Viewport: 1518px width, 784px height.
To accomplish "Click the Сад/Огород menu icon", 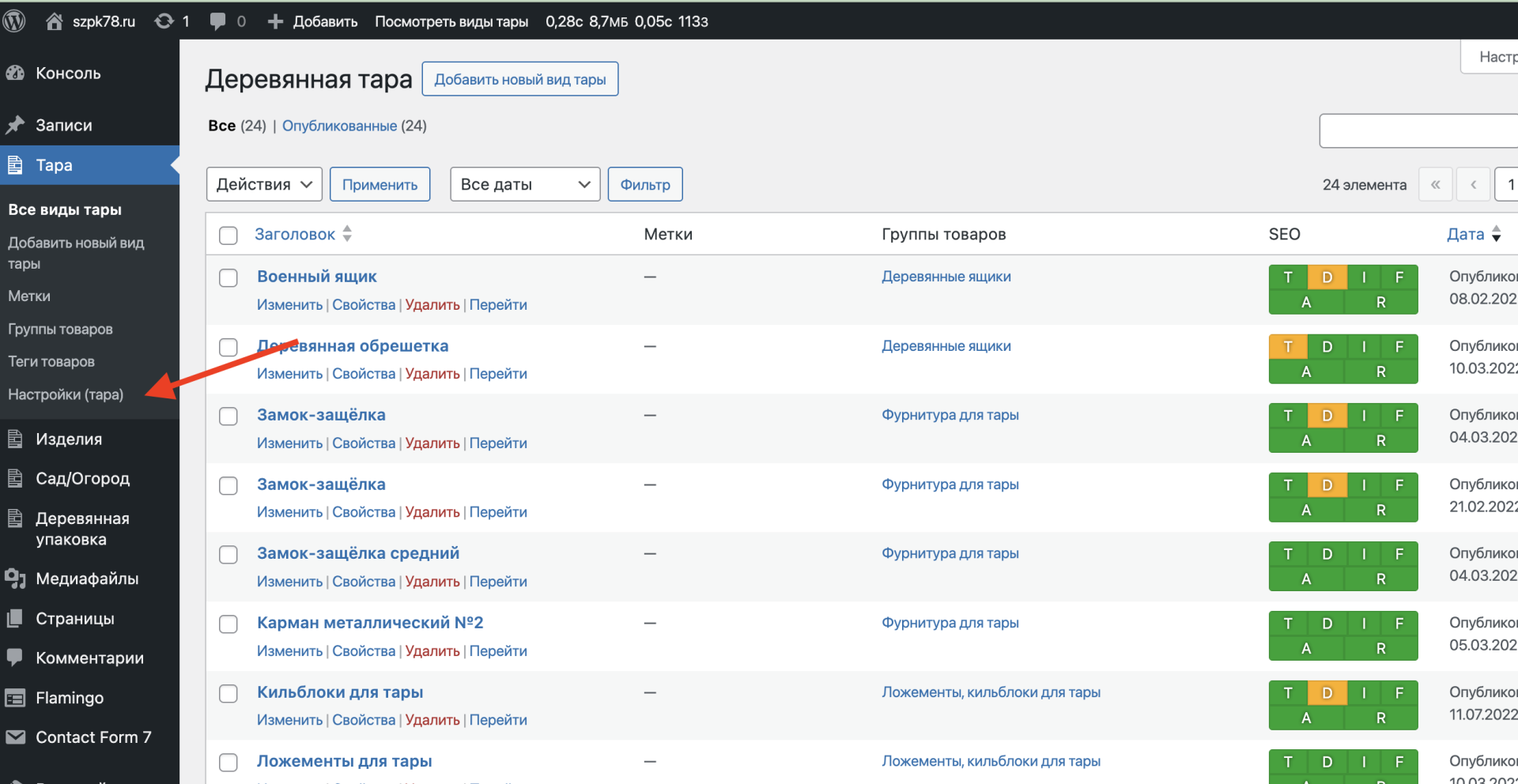I will tap(15, 478).
